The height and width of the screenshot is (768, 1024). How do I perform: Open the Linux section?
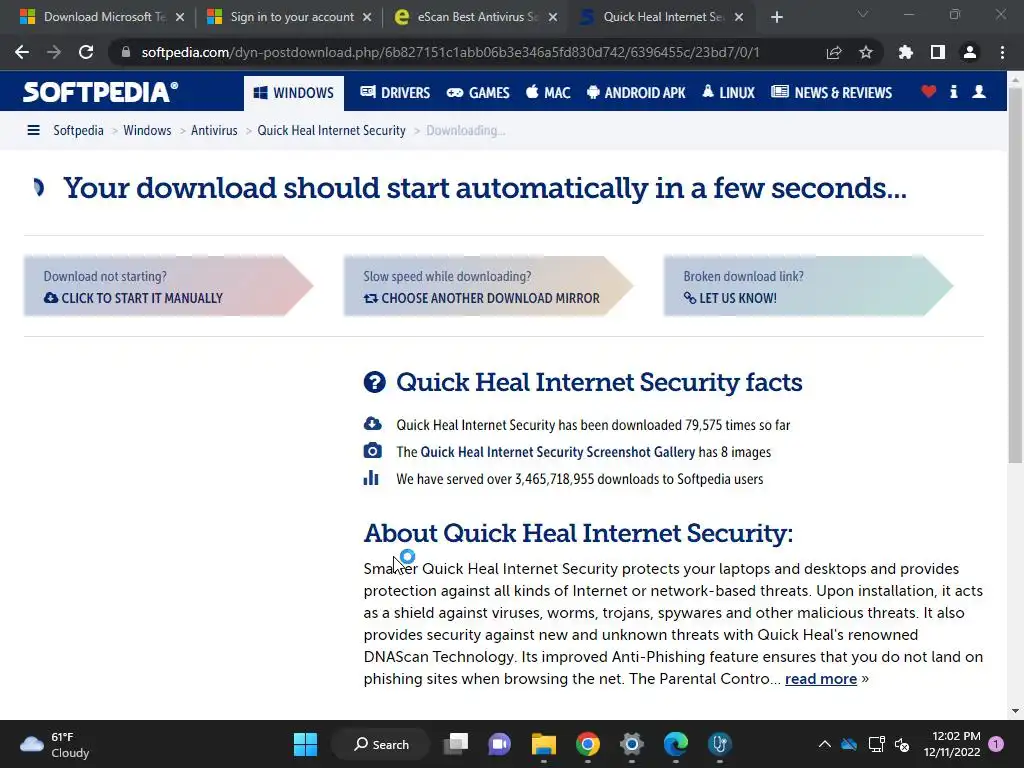728,93
